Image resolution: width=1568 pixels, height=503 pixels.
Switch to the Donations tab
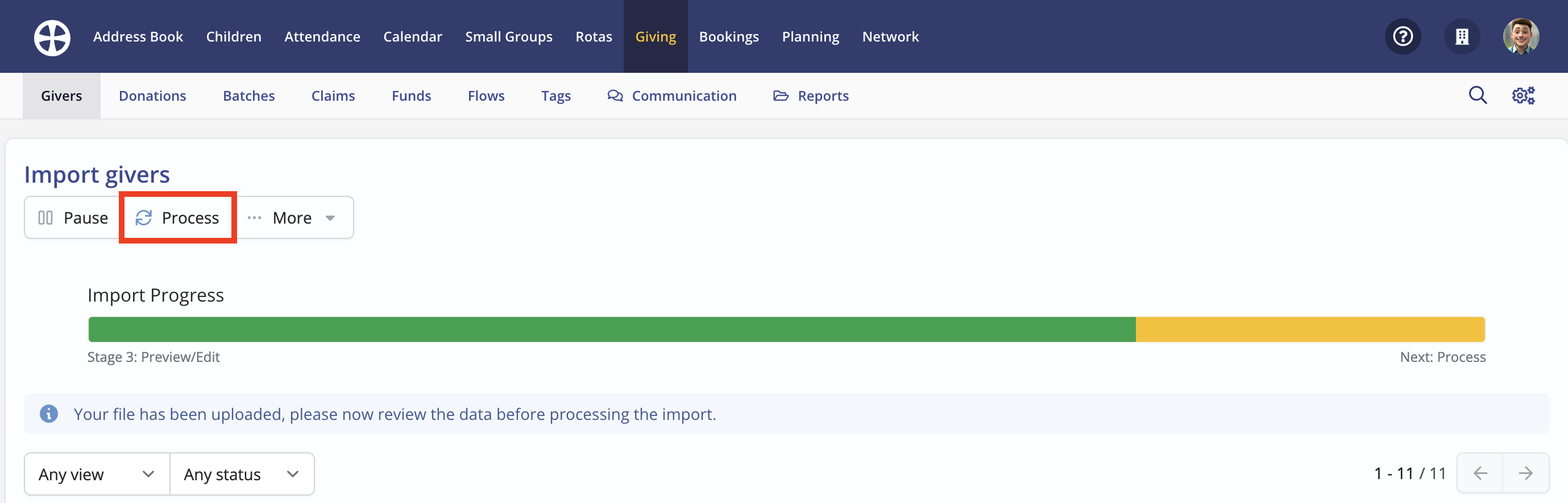152,96
